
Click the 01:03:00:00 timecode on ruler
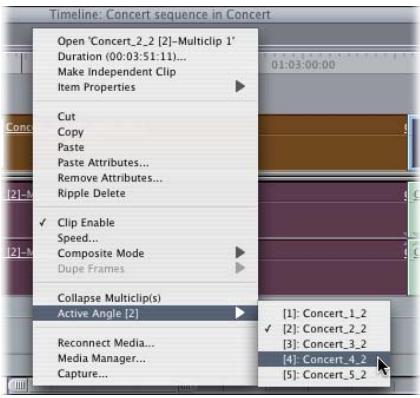(303, 65)
